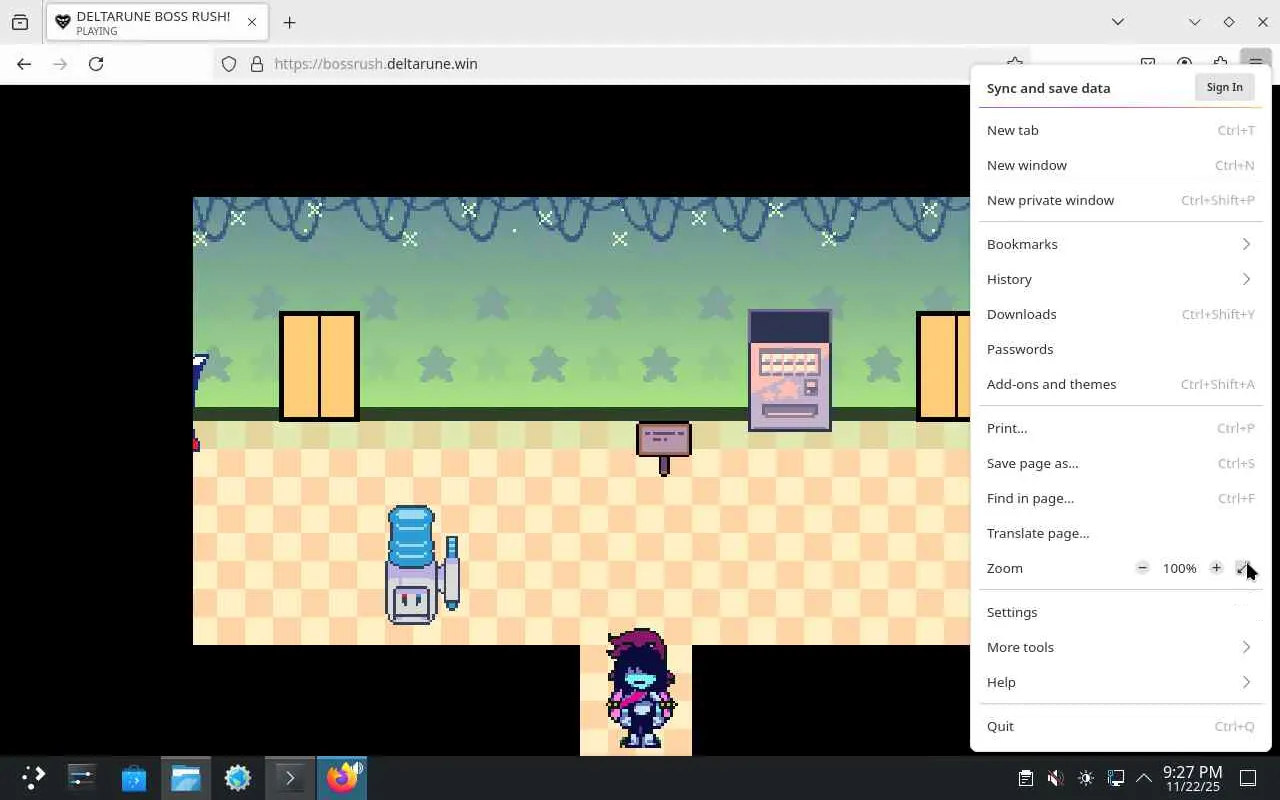1280x800 pixels.
Task: Launch System Settings from the taskbar
Action: point(81,778)
